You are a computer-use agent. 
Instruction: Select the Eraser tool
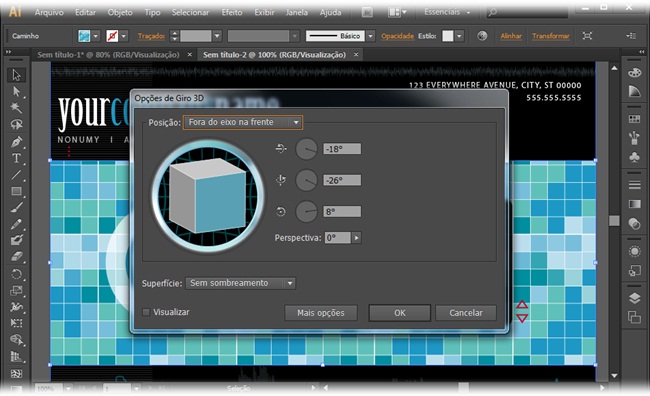16,257
